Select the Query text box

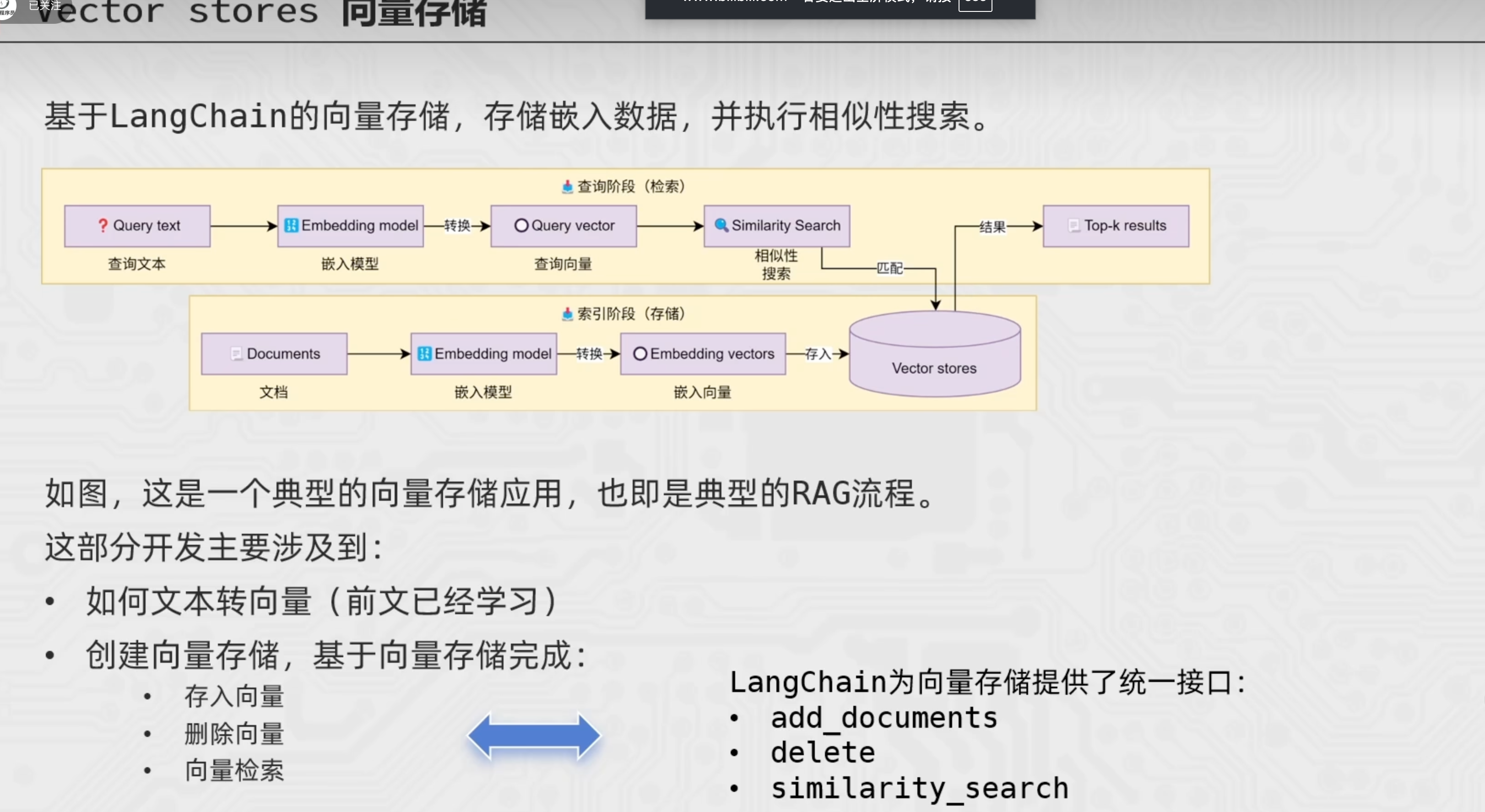coord(137,226)
